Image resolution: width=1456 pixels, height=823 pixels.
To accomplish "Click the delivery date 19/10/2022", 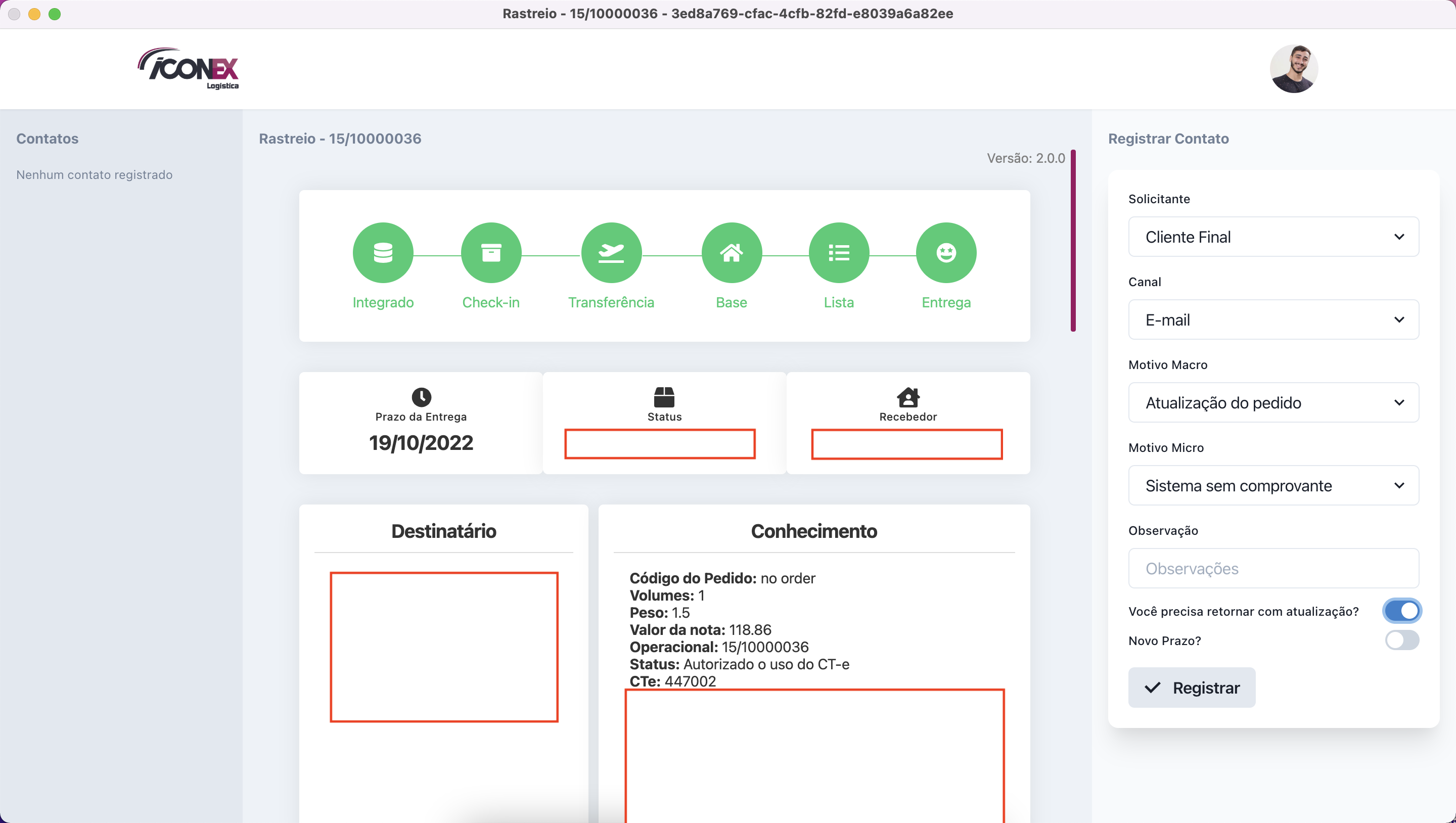I will tap(421, 442).
